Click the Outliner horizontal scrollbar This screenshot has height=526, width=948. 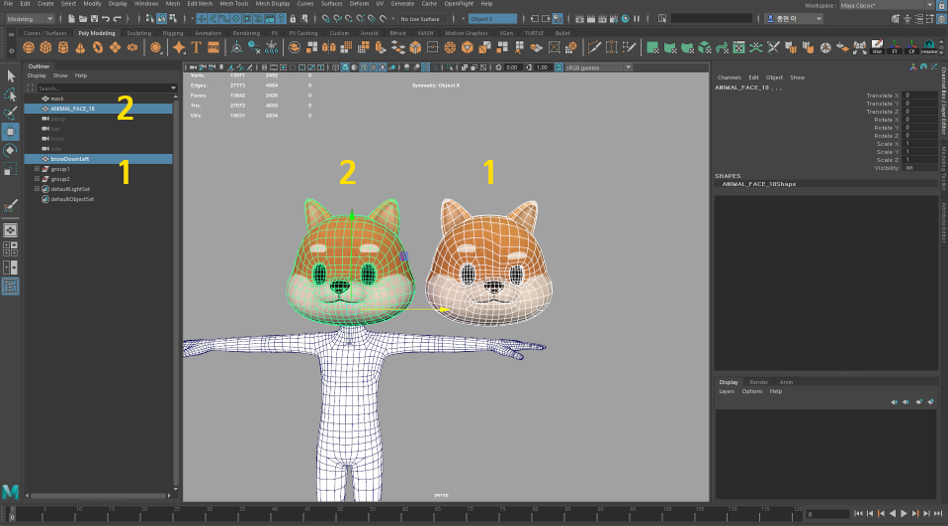98,496
